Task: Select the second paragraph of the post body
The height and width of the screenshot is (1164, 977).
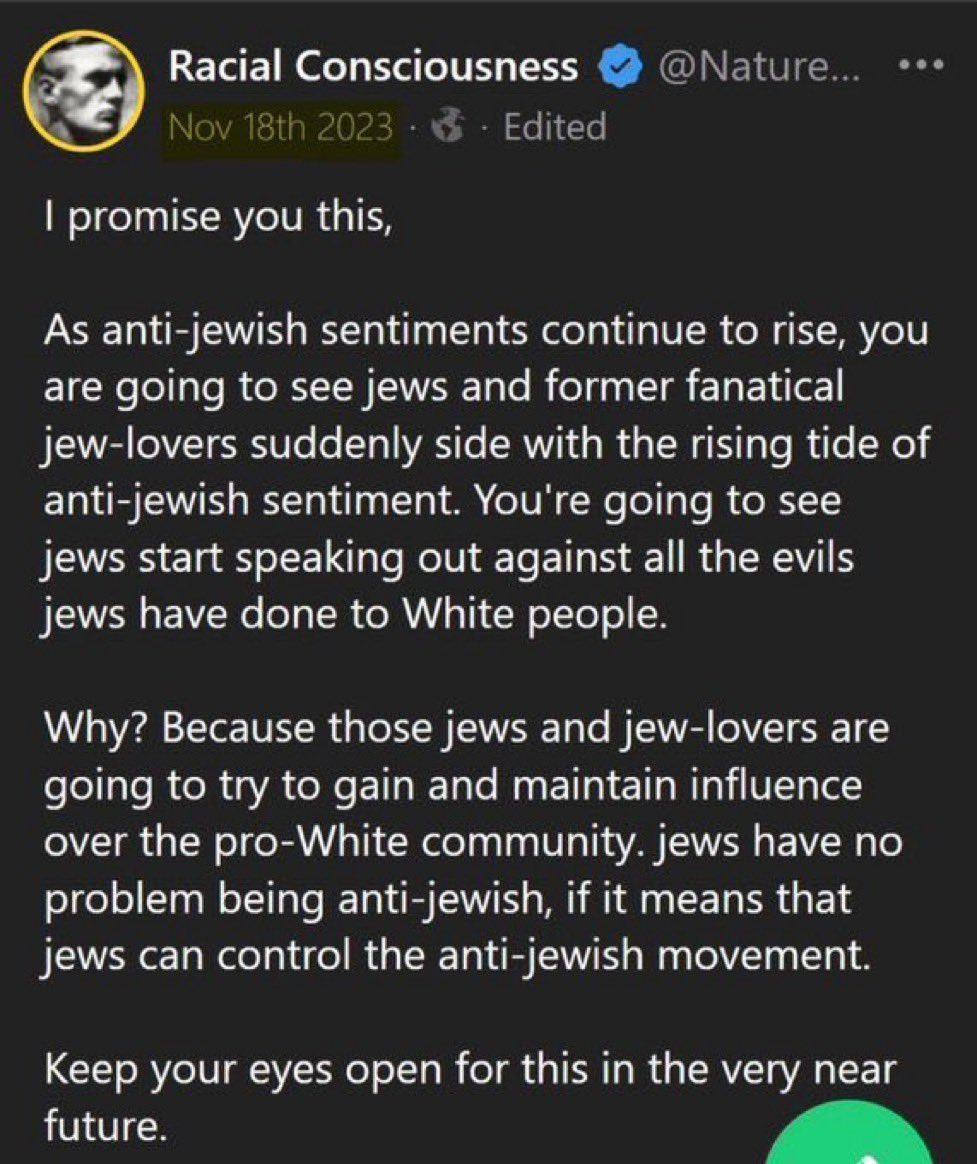Action: [486, 472]
